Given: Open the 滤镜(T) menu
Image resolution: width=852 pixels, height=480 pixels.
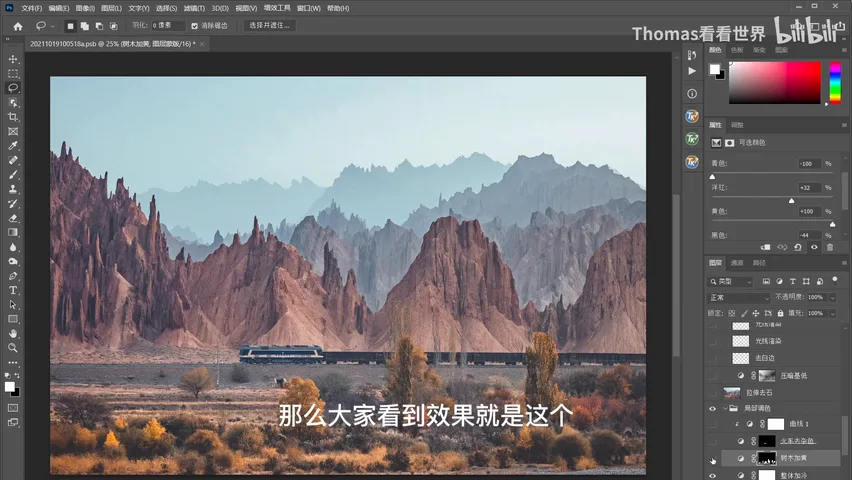Looking at the screenshot, I should [194, 8].
